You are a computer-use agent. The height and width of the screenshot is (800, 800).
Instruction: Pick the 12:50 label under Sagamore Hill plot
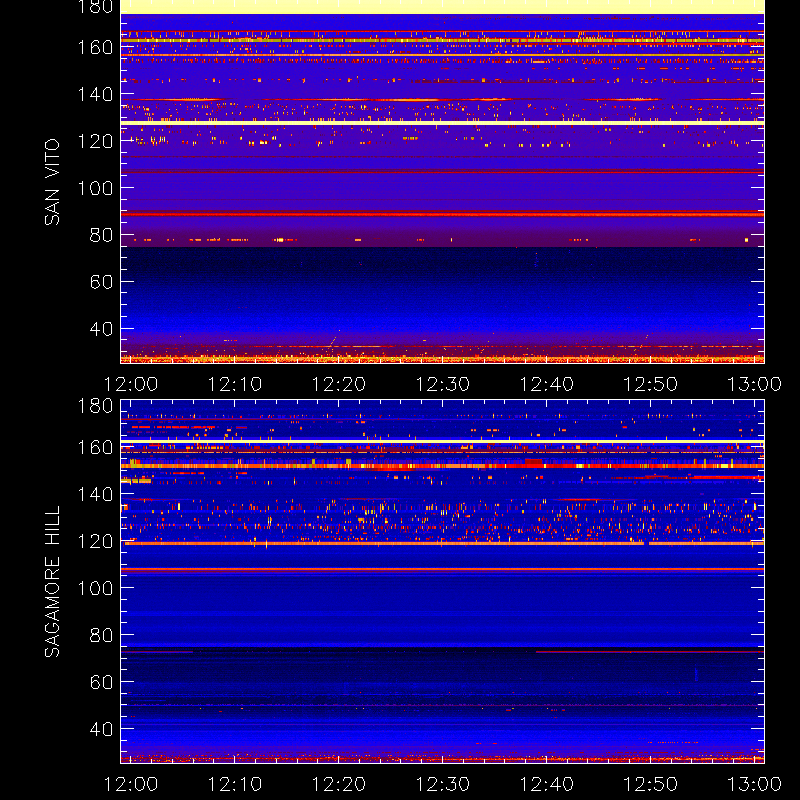651,784
